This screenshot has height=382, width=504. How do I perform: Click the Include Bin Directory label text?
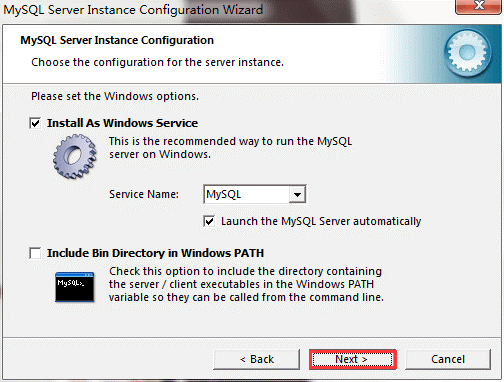(155, 253)
